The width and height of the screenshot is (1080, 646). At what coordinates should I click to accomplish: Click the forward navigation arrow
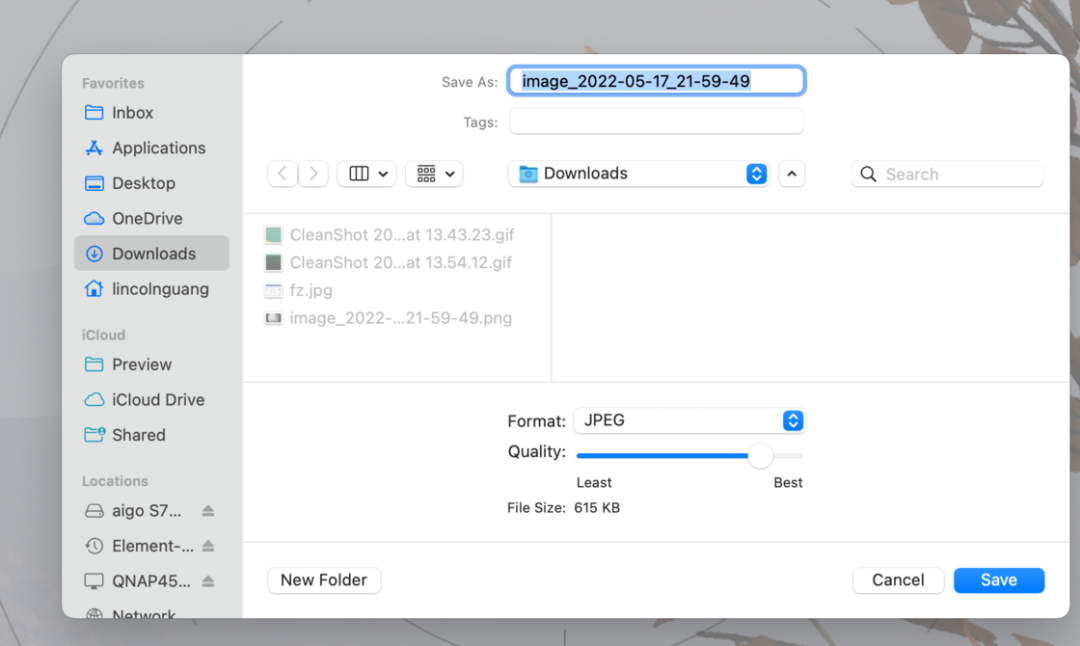point(314,174)
